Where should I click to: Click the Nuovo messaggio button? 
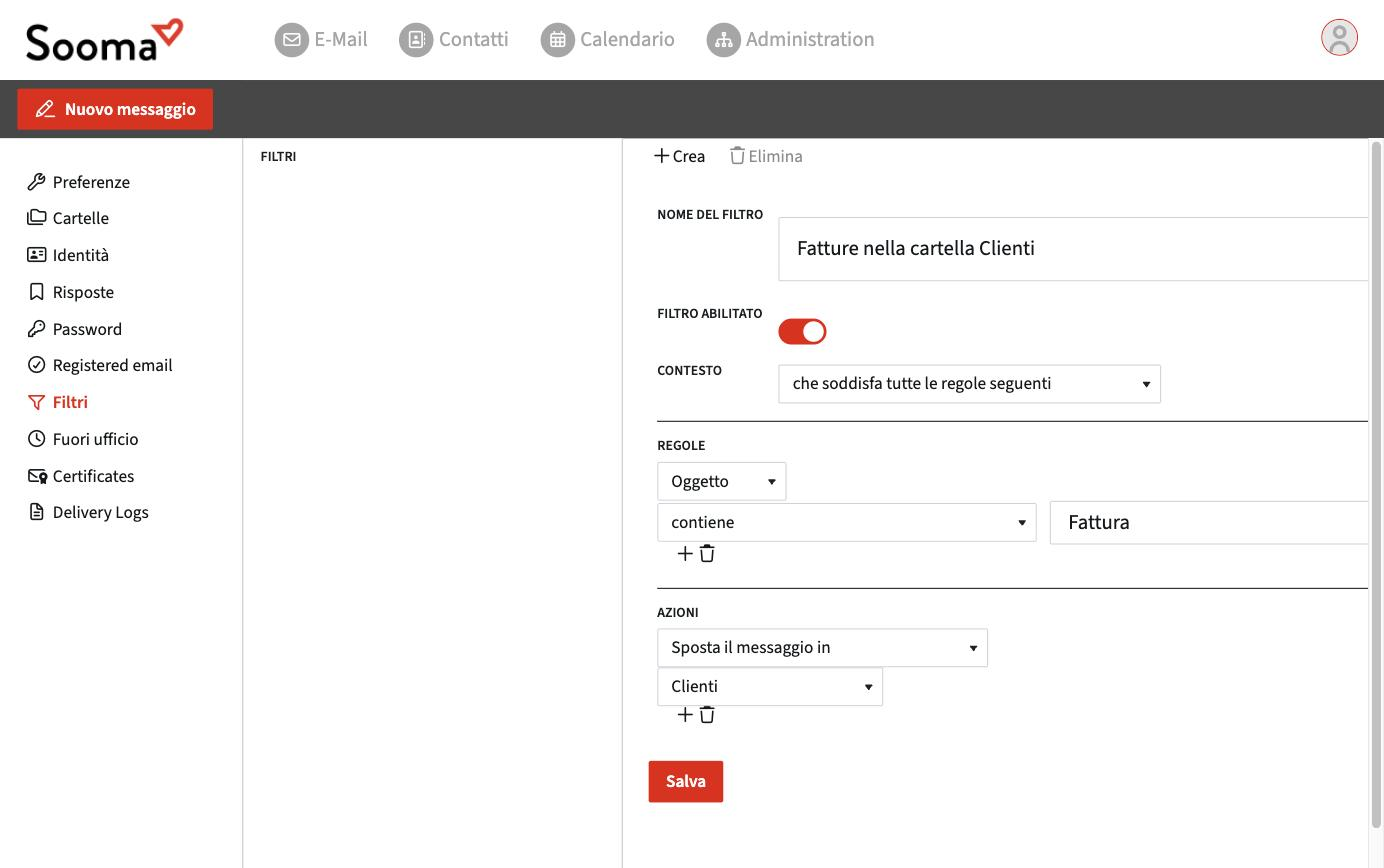point(115,109)
